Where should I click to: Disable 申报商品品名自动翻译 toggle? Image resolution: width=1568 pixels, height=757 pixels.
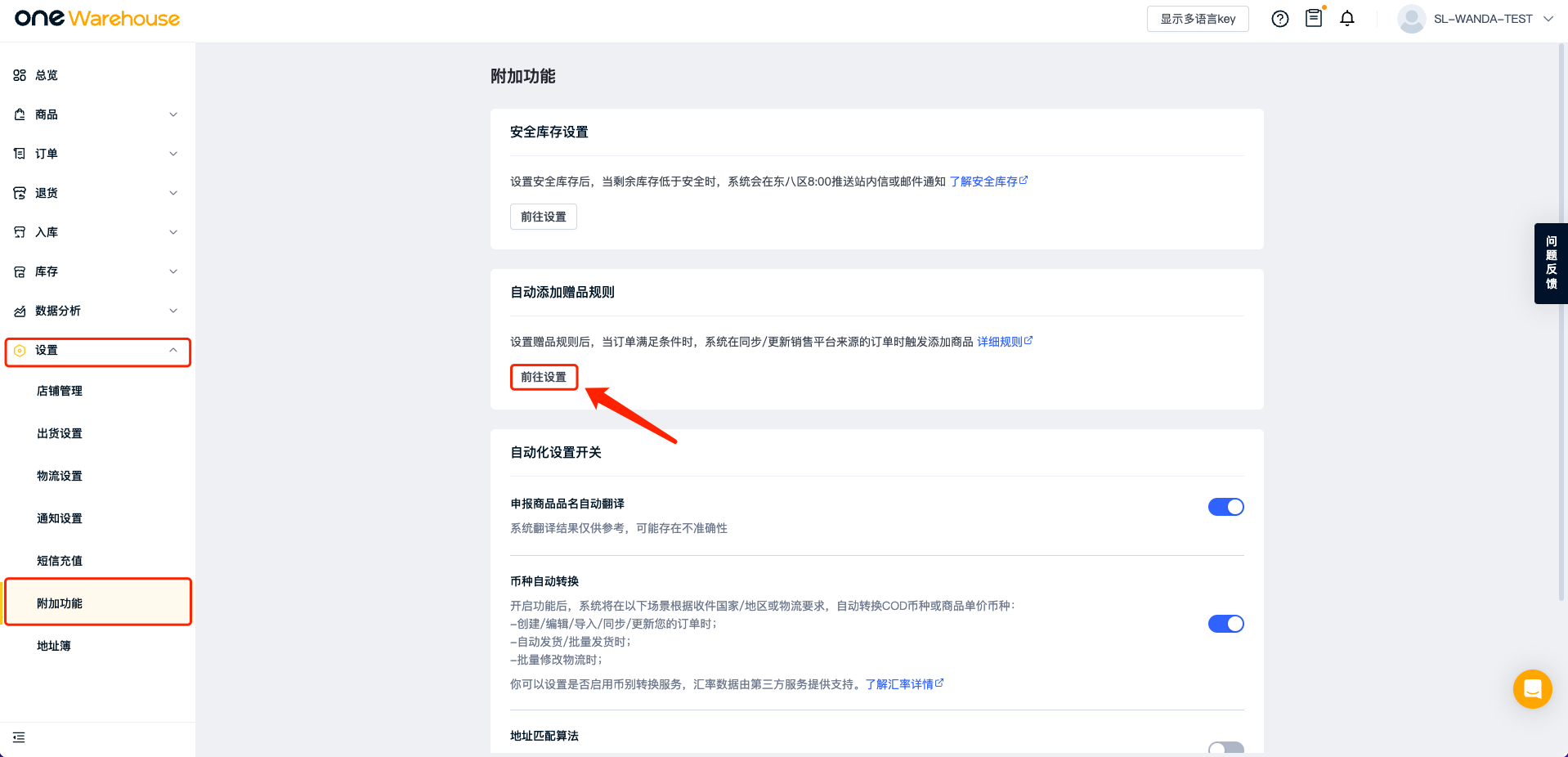[x=1225, y=507]
